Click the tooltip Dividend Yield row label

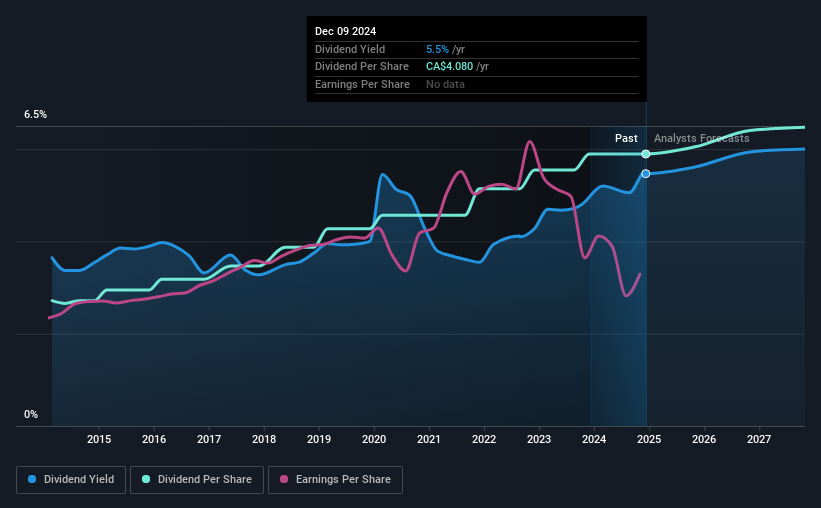[x=350, y=49]
